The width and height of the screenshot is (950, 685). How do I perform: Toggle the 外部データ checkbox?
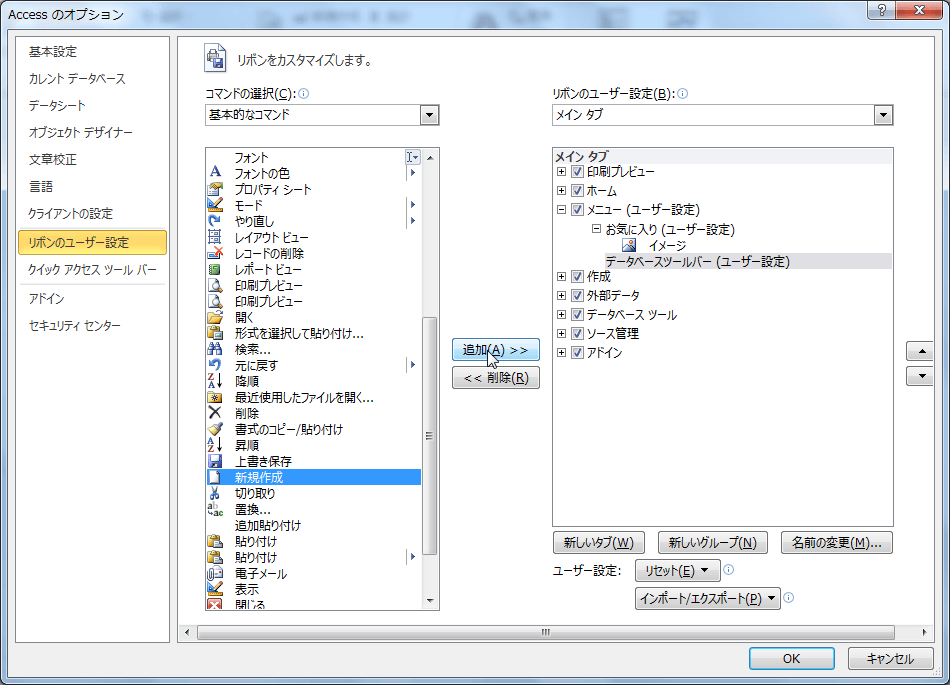point(577,296)
